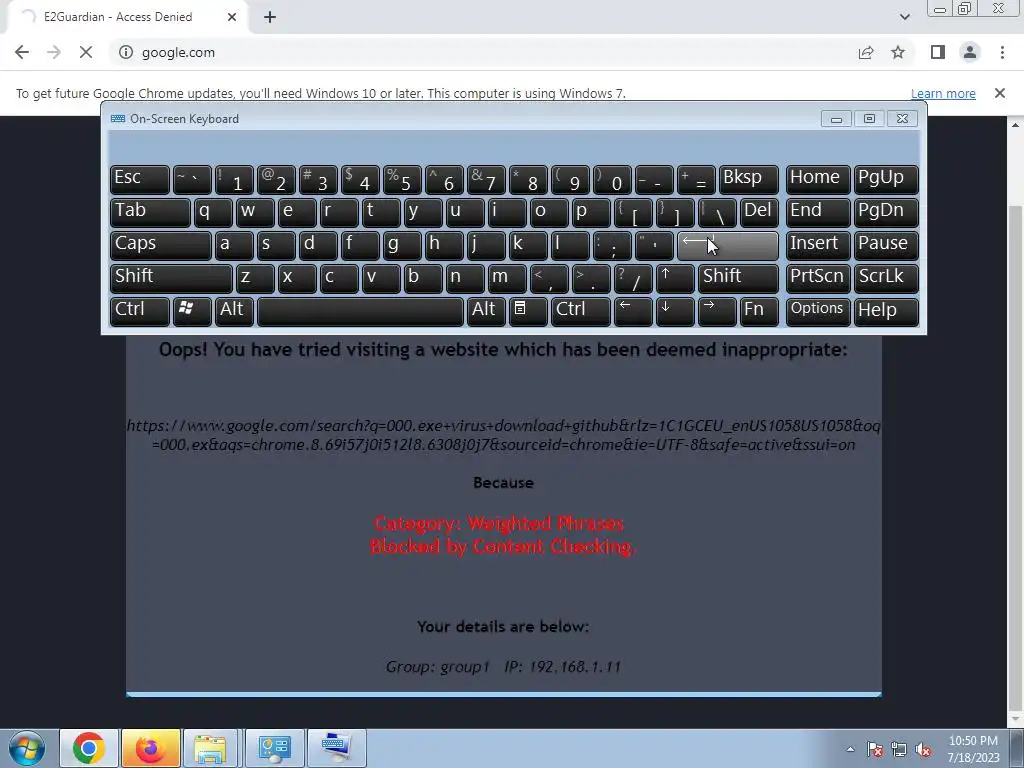Click the m key

[507, 278]
